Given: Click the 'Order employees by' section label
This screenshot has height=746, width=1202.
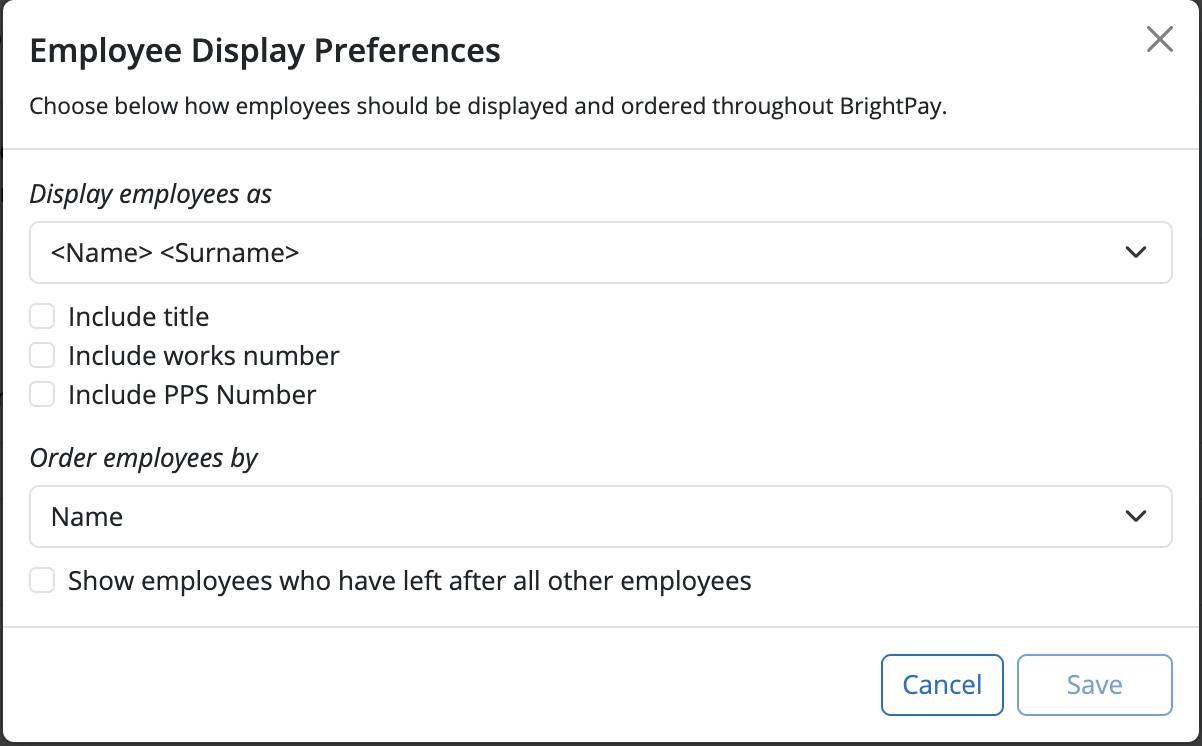Looking at the screenshot, I should [144, 458].
